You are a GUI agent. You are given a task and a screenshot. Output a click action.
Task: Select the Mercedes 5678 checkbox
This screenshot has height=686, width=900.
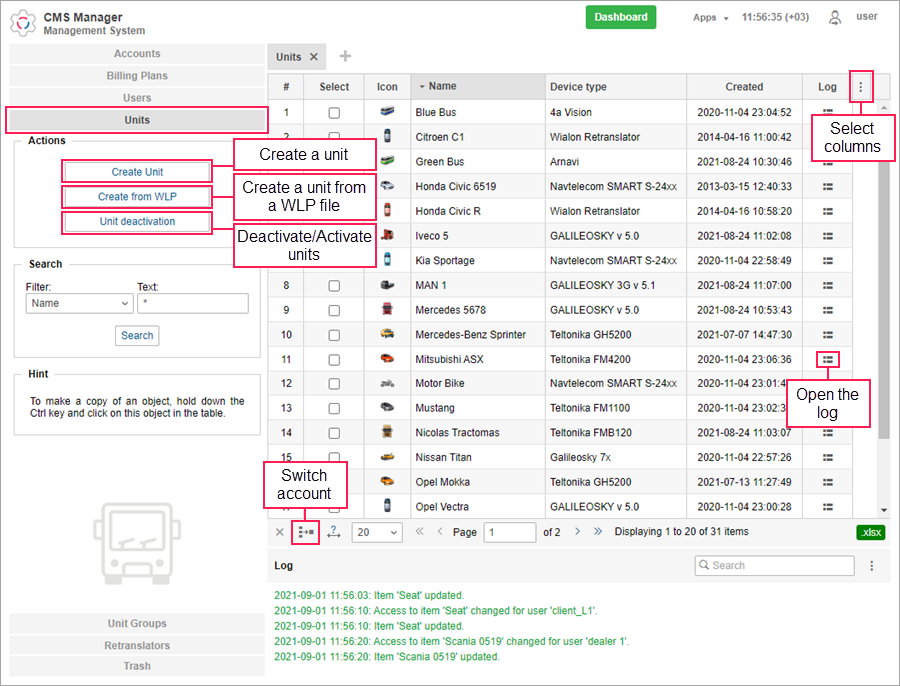pos(334,311)
